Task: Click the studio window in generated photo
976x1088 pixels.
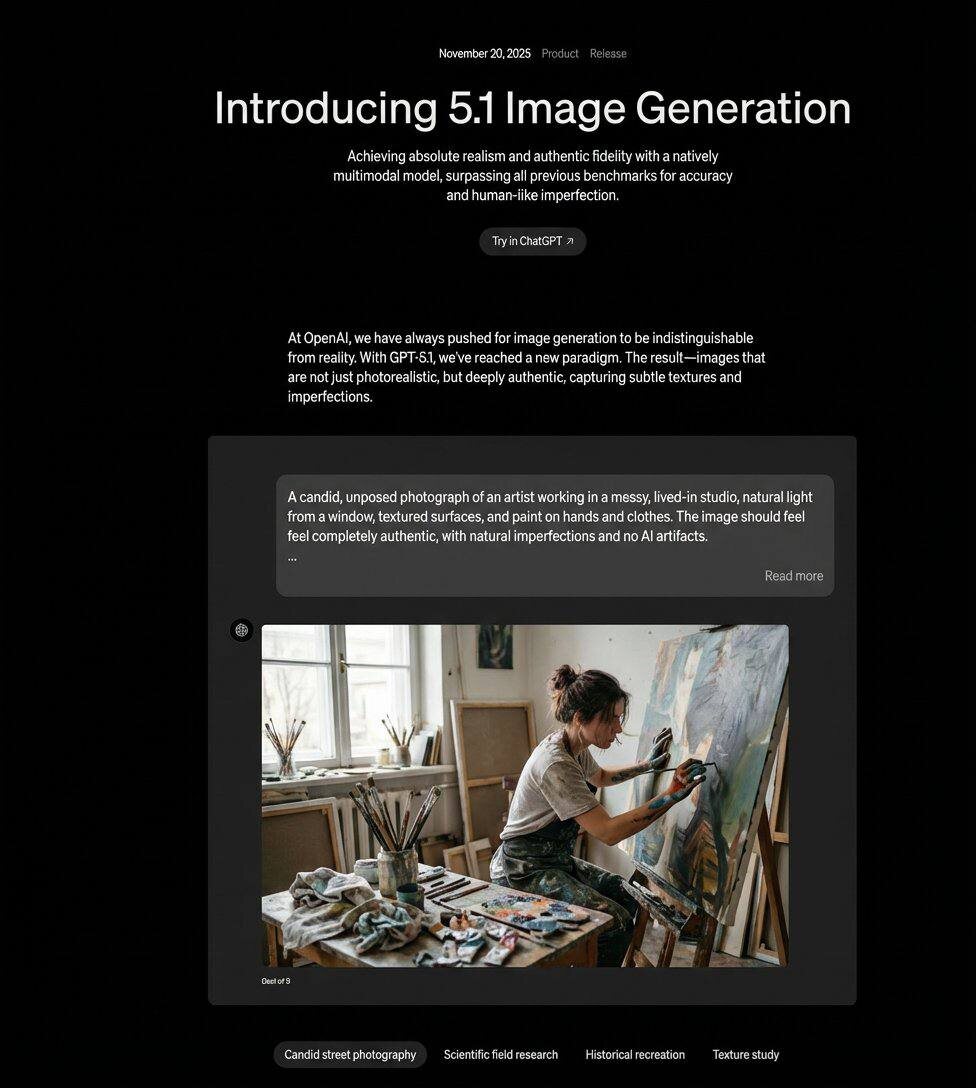Action: [x=340, y=694]
